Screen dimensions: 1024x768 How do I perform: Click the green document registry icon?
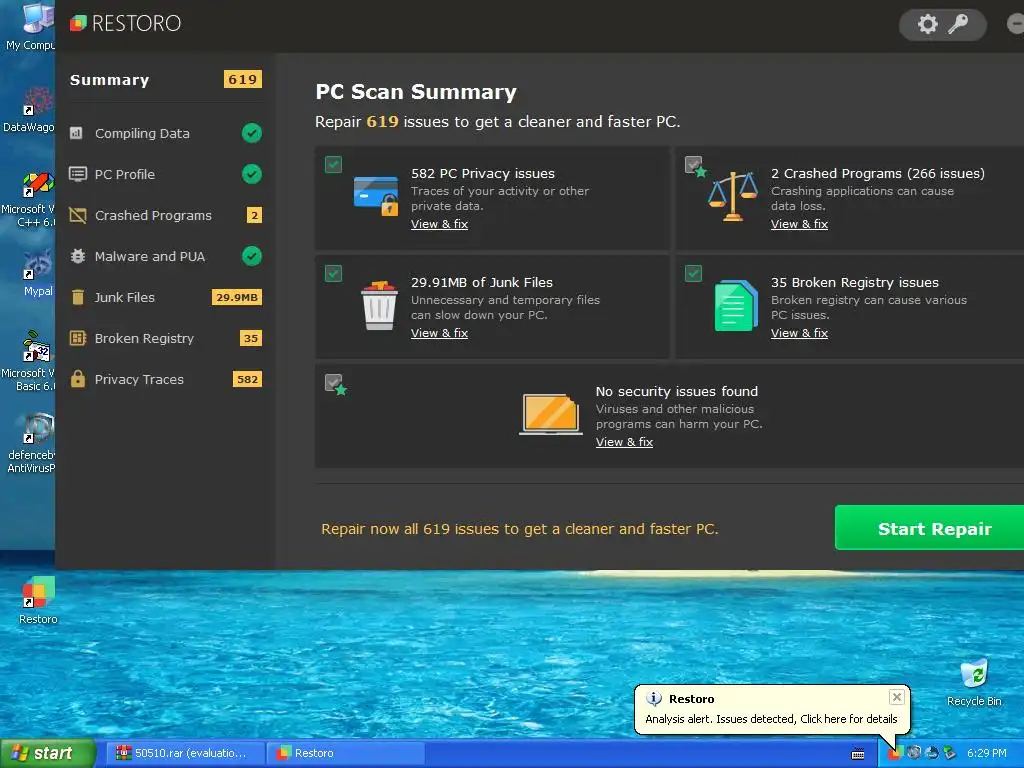point(736,306)
